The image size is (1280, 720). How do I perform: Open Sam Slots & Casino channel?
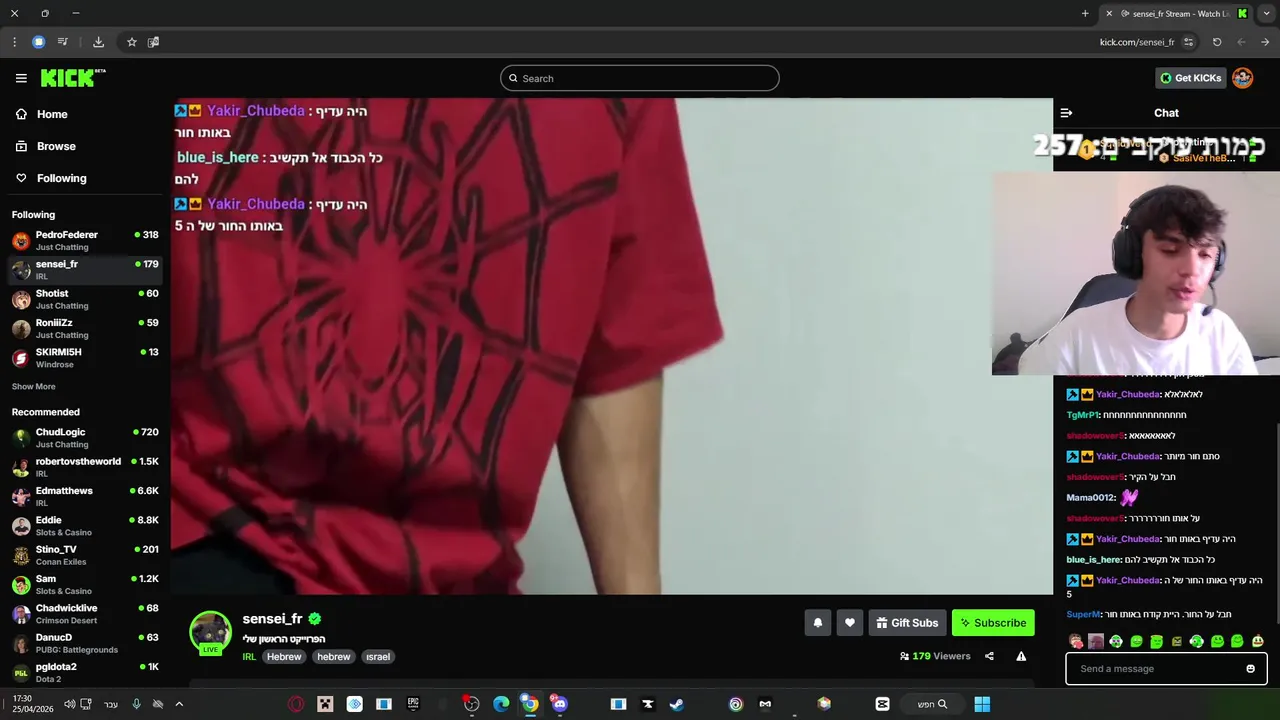pyautogui.click(x=85, y=584)
